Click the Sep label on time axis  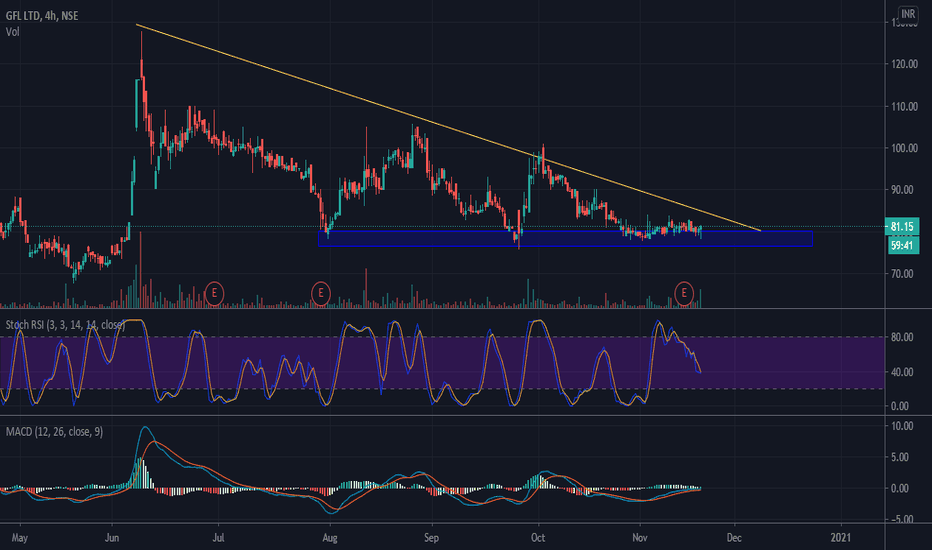432,538
